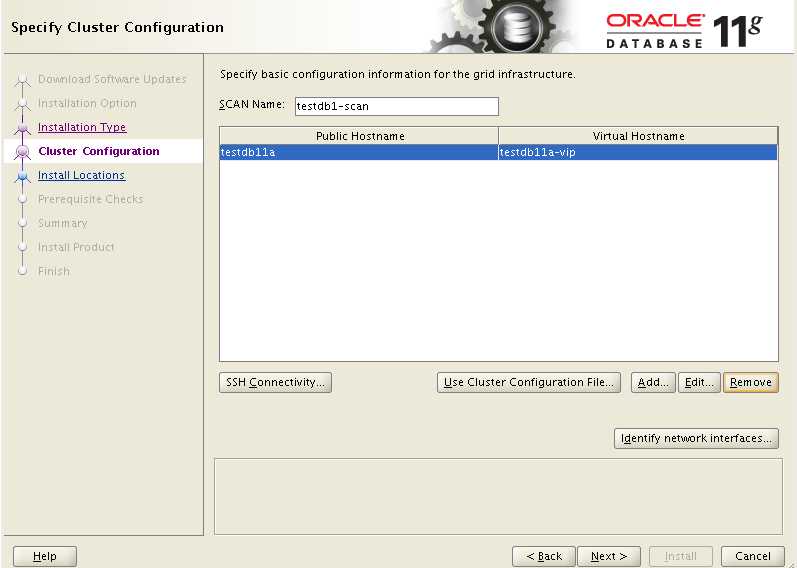Viewport: 797px width, 568px height.
Task: Open Identify network interfaces dialog
Action: [x=696, y=438]
